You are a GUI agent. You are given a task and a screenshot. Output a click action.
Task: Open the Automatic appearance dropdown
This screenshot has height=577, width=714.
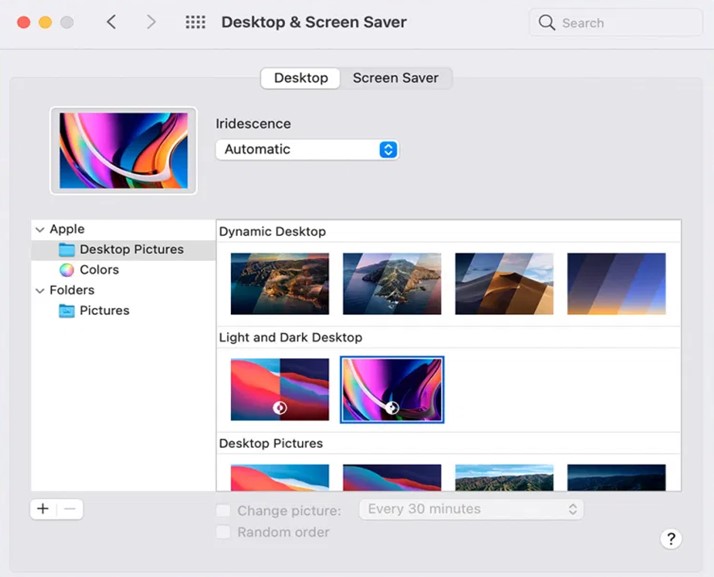(x=307, y=149)
